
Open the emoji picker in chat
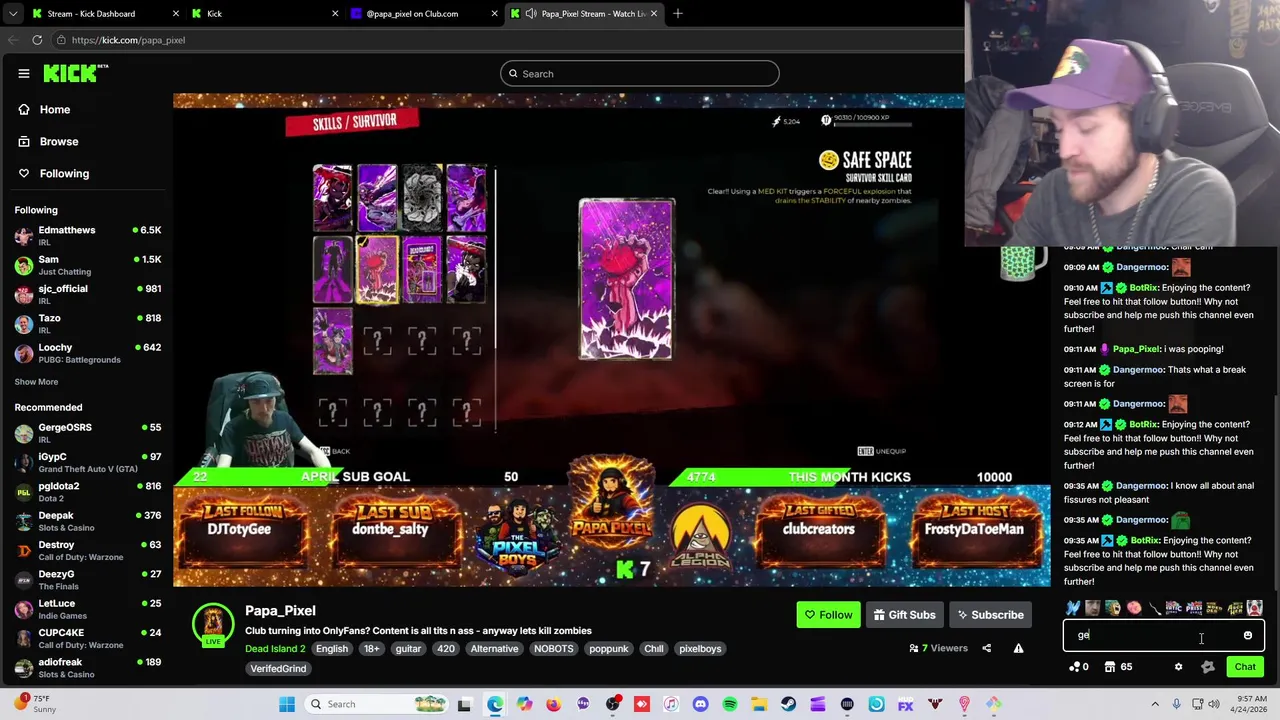[x=1248, y=635]
